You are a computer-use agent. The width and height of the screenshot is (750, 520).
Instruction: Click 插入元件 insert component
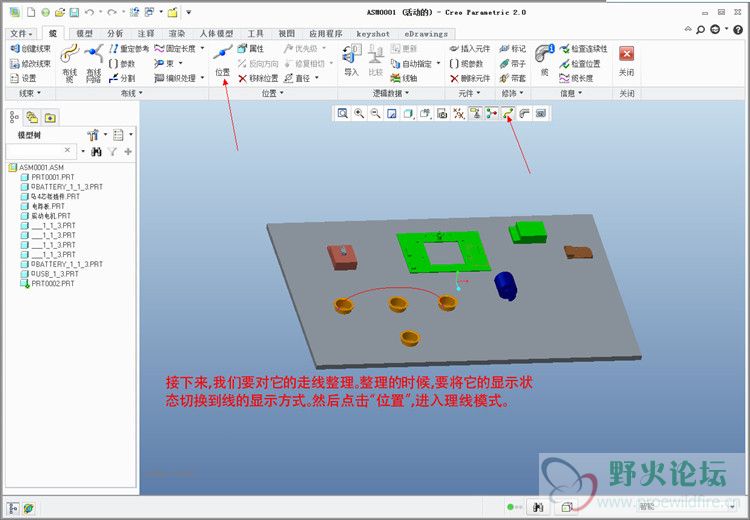click(x=470, y=48)
